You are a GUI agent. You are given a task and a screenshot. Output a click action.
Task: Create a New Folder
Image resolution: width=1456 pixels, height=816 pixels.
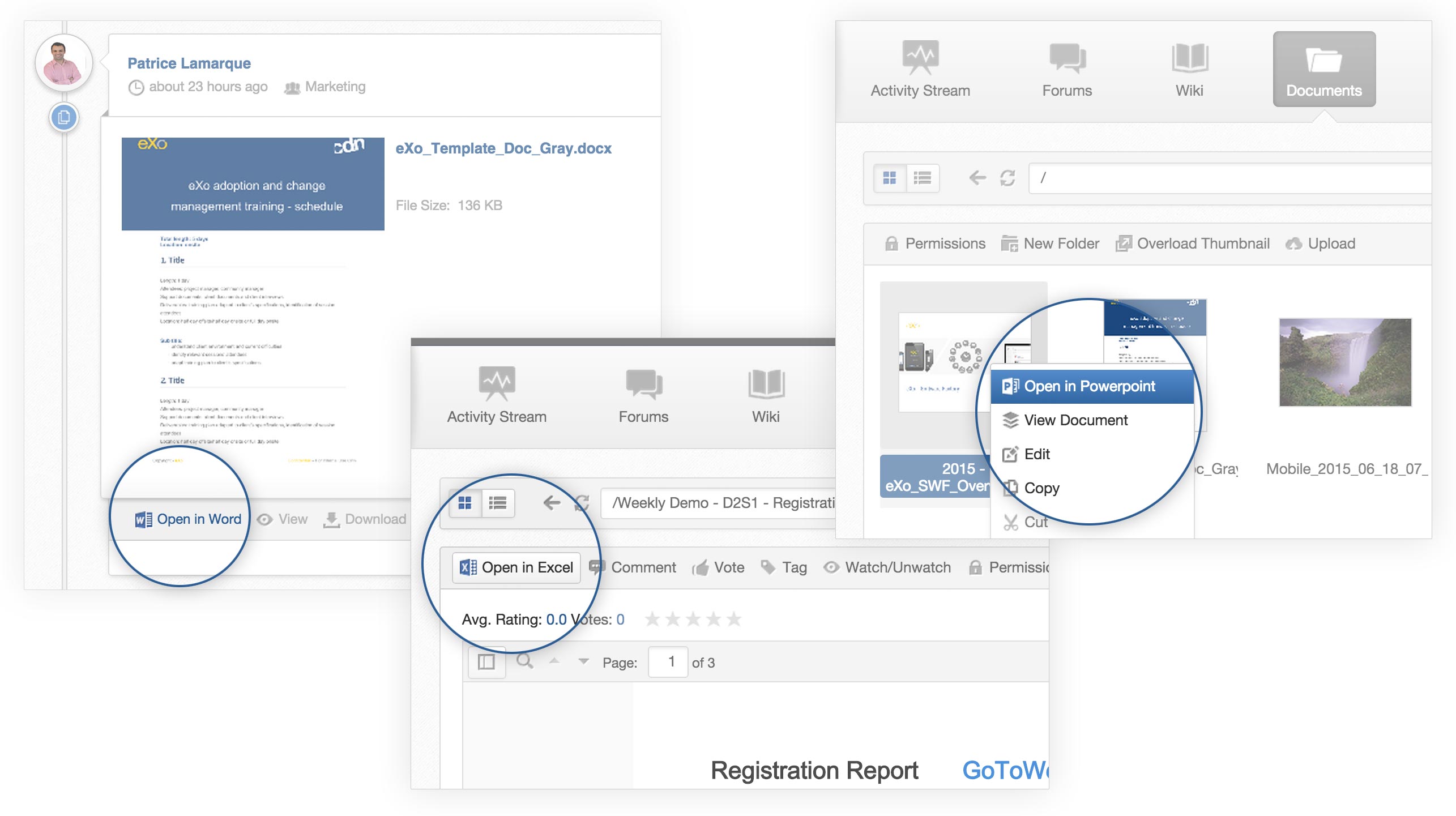(x=1050, y=243)
